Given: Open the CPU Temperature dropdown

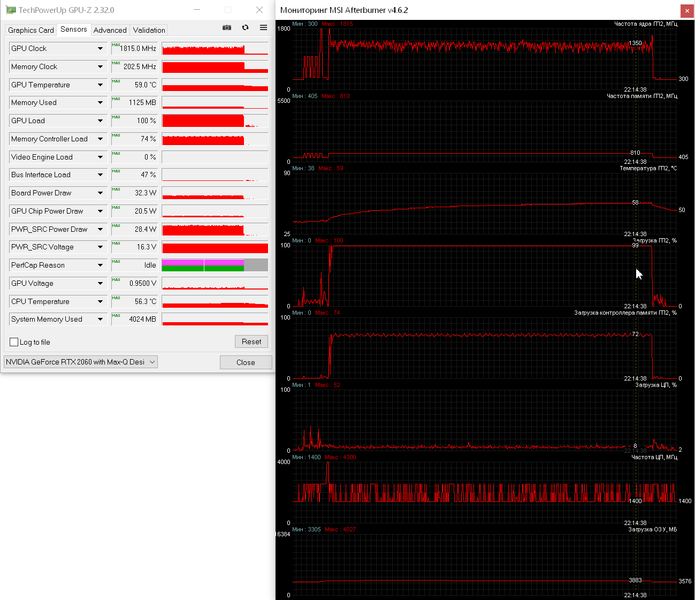Looking at the screenshot, I should (100, 301).
